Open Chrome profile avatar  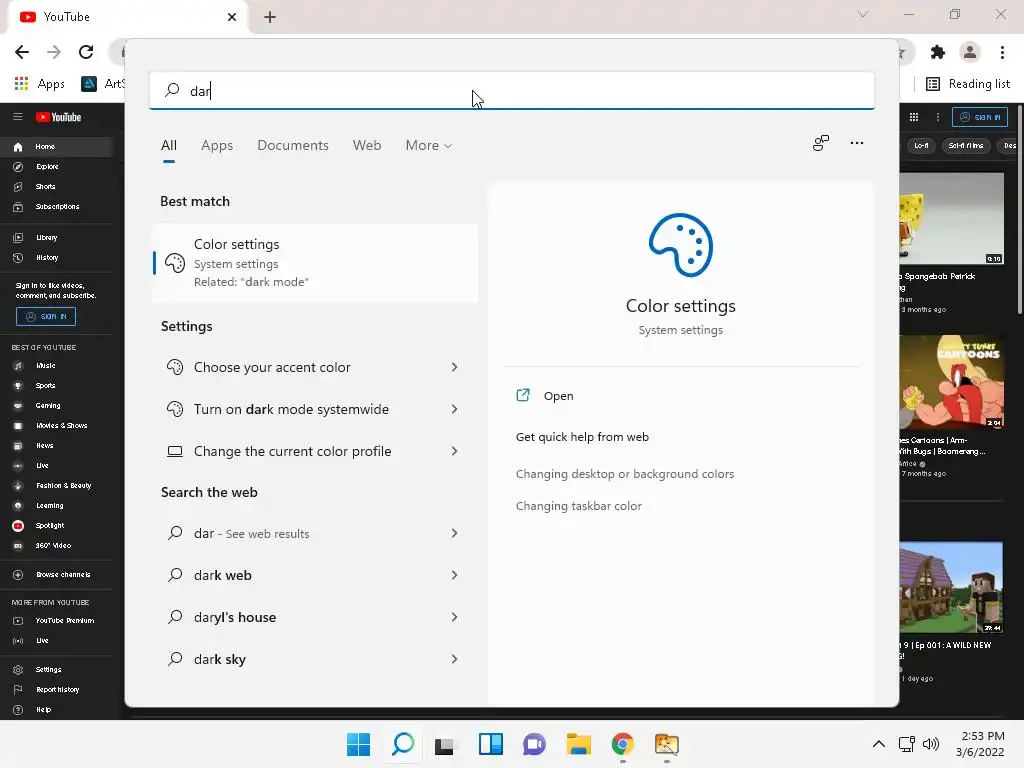point(970,52)
